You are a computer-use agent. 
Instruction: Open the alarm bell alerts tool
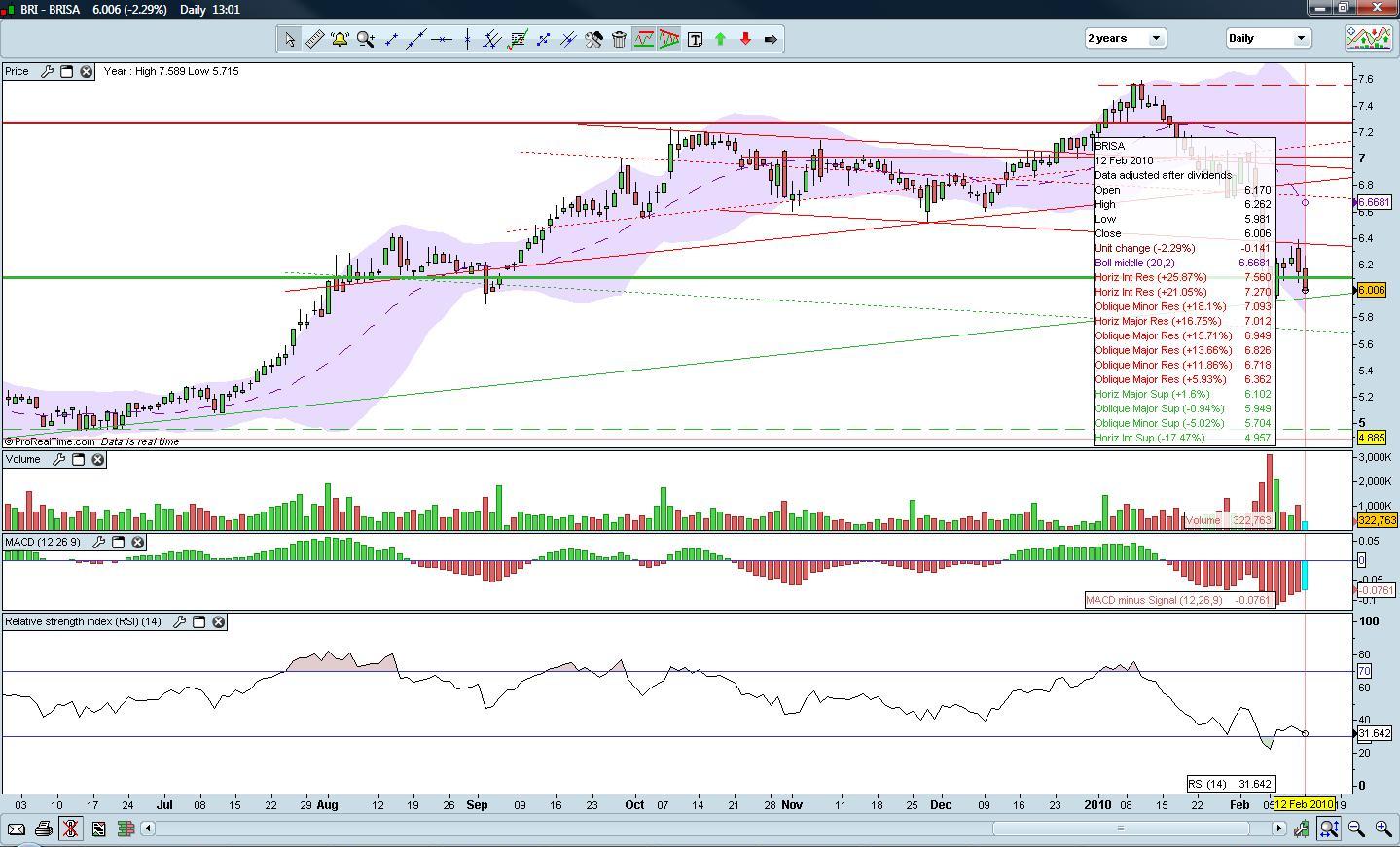coord(340,39)
